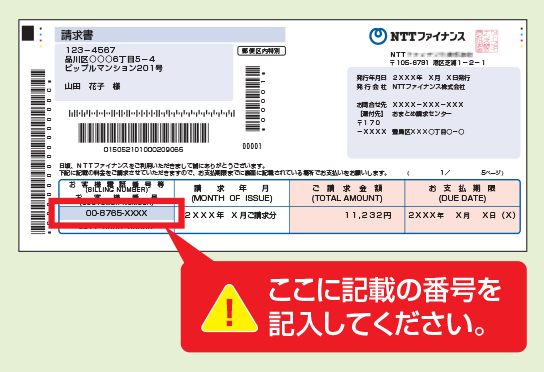Screen dimensions: 544x372
Task: Click the DUE DATE column header
Action: point(462,193)
